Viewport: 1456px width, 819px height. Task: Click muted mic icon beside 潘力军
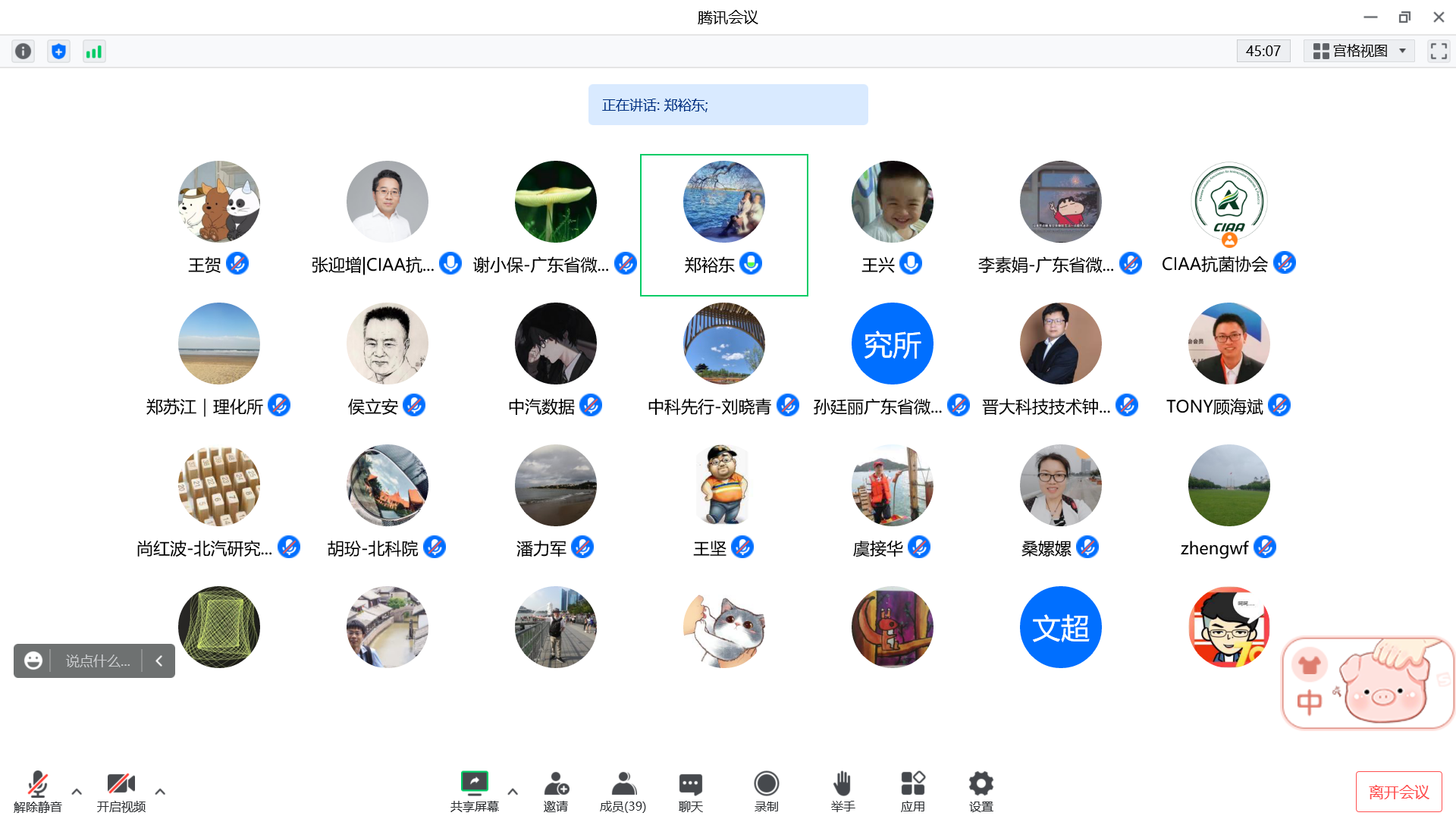pos(582,547)
